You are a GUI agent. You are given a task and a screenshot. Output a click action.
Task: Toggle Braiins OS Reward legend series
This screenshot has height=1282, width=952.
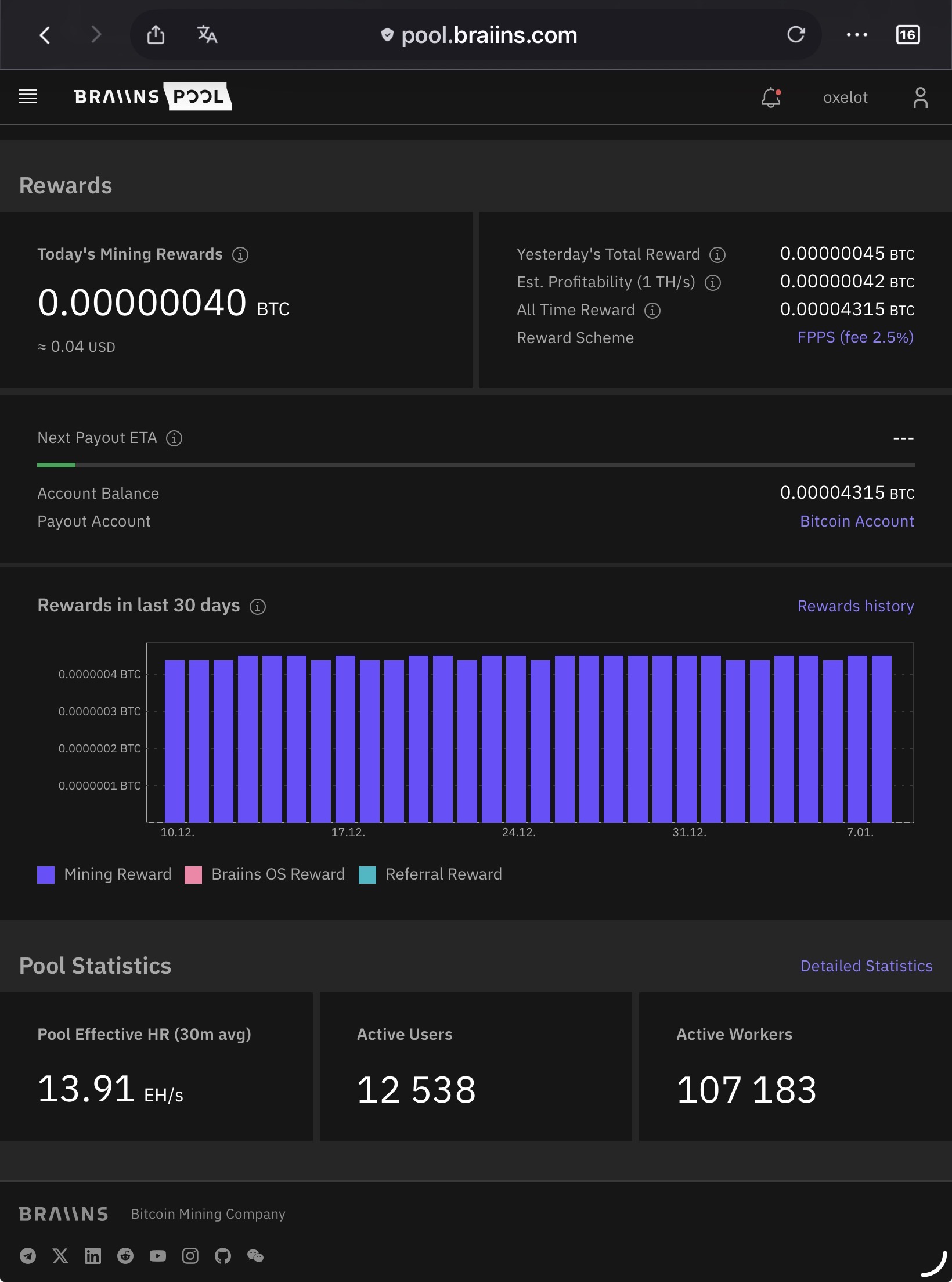265,874
